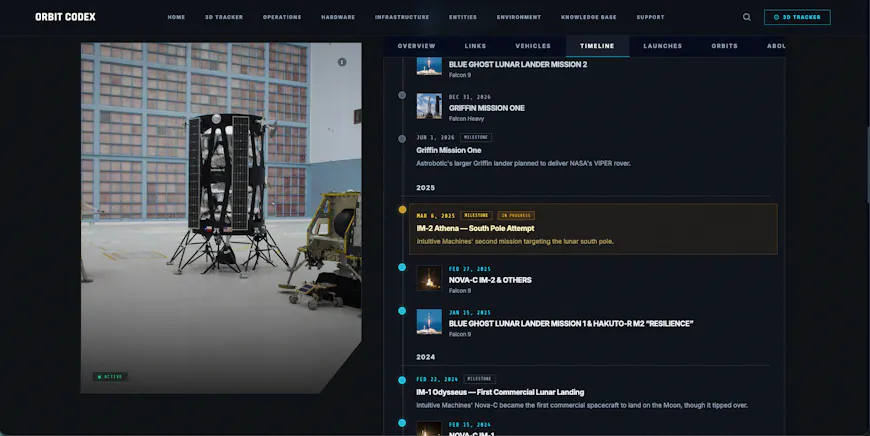Open the Infrastructure menu
Image resolution: width=870 pixels, height=436 pixels.
pos(402,17)
